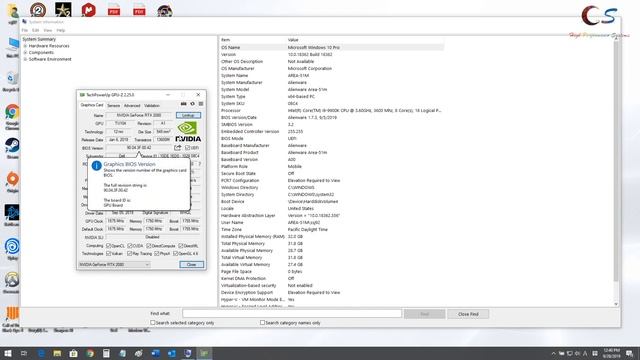Screen dimensions: 640x360
Task: Click the Lookup button in GPU-Z
Action: (188, 116)
